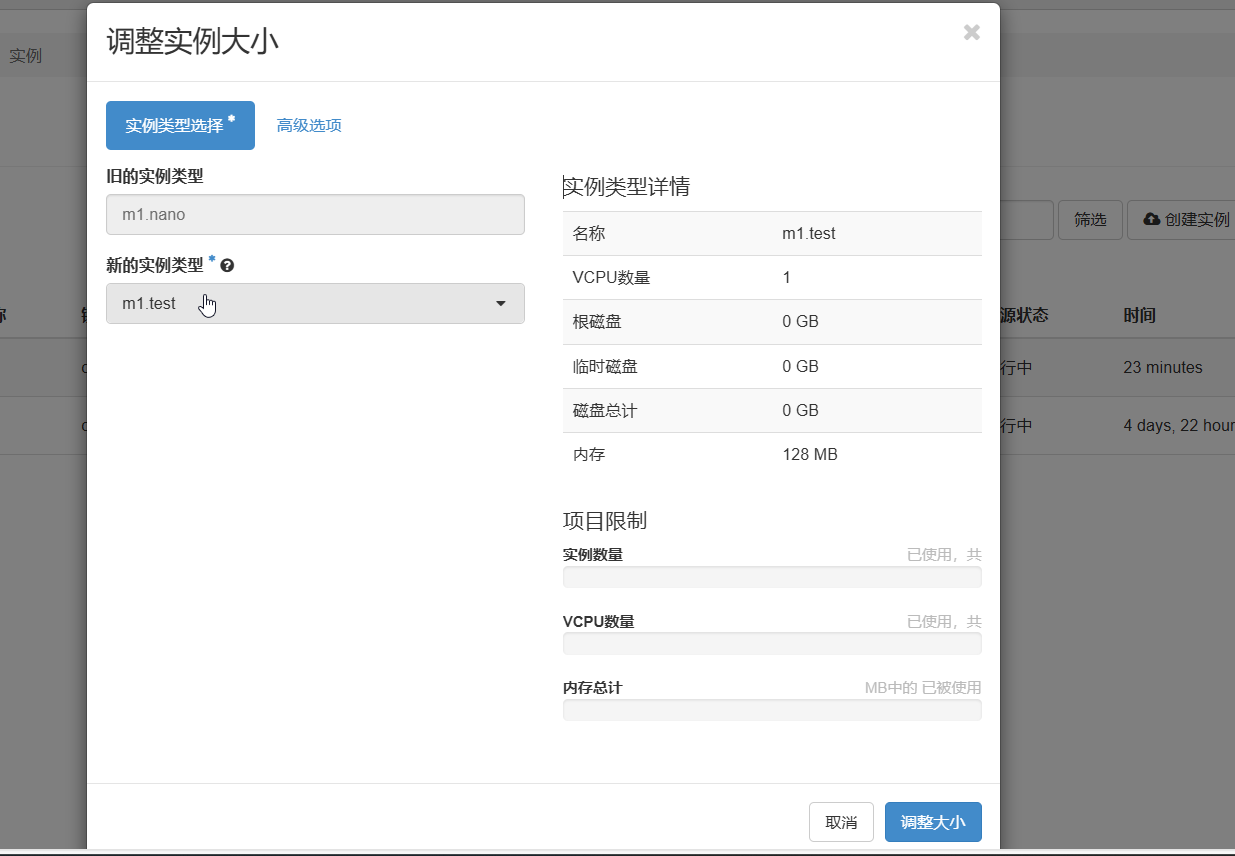The width and height of the screenshot is (1235, 856).
Task: Click the 项目限制 heading
Action: [x=605, y=520]
